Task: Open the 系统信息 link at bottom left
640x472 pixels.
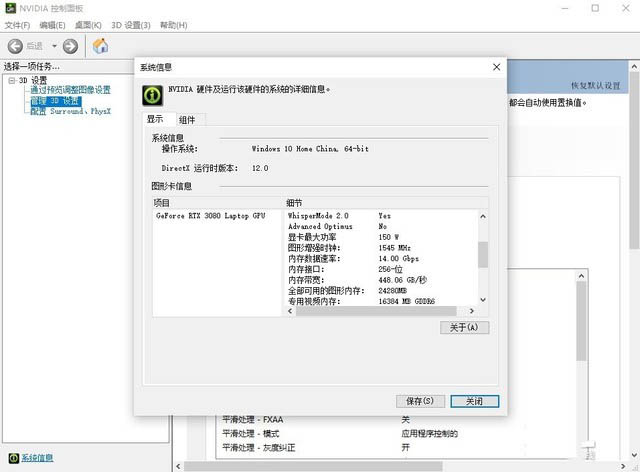Action: coord(37,458)
